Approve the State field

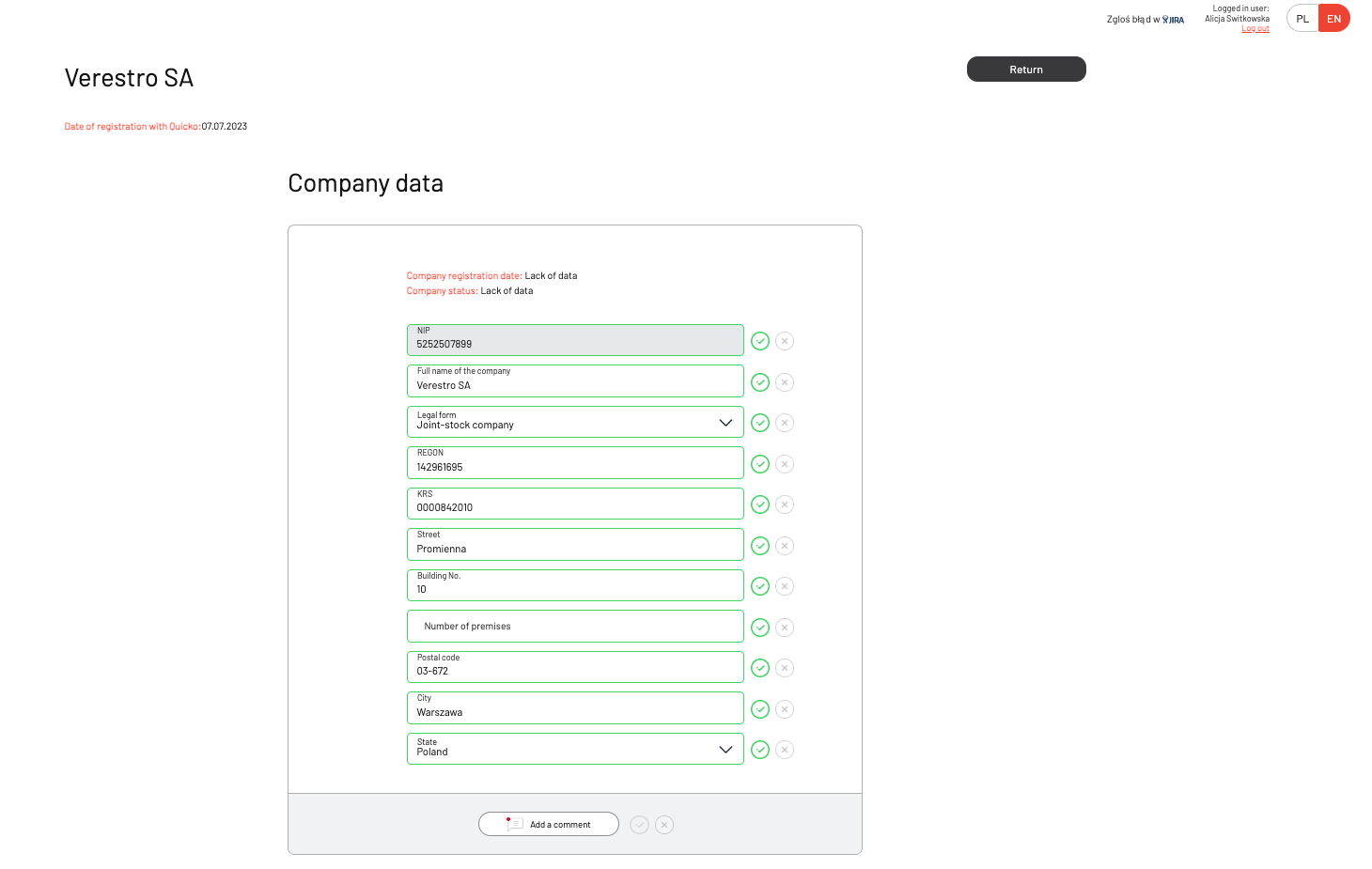click(x=760, y=750)
